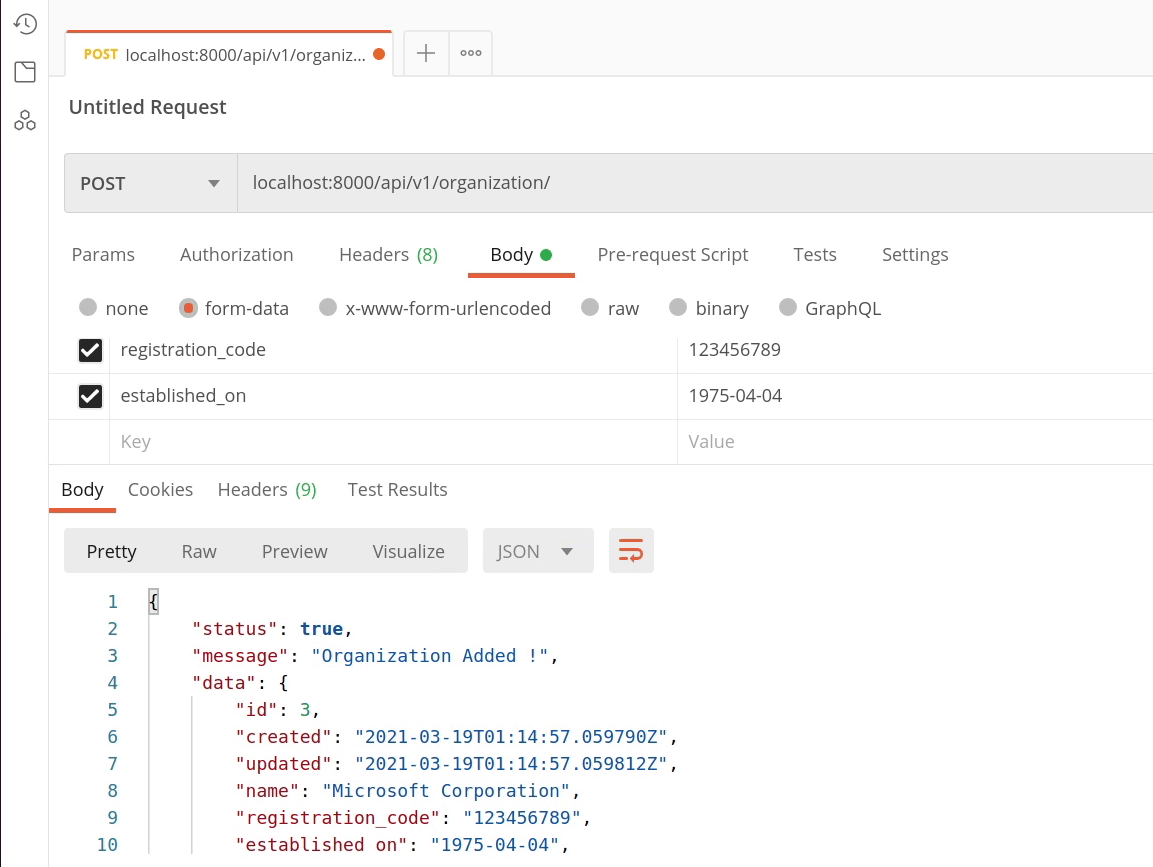Close the request tab via the orange unsaved dot

(x=379, y=55)
